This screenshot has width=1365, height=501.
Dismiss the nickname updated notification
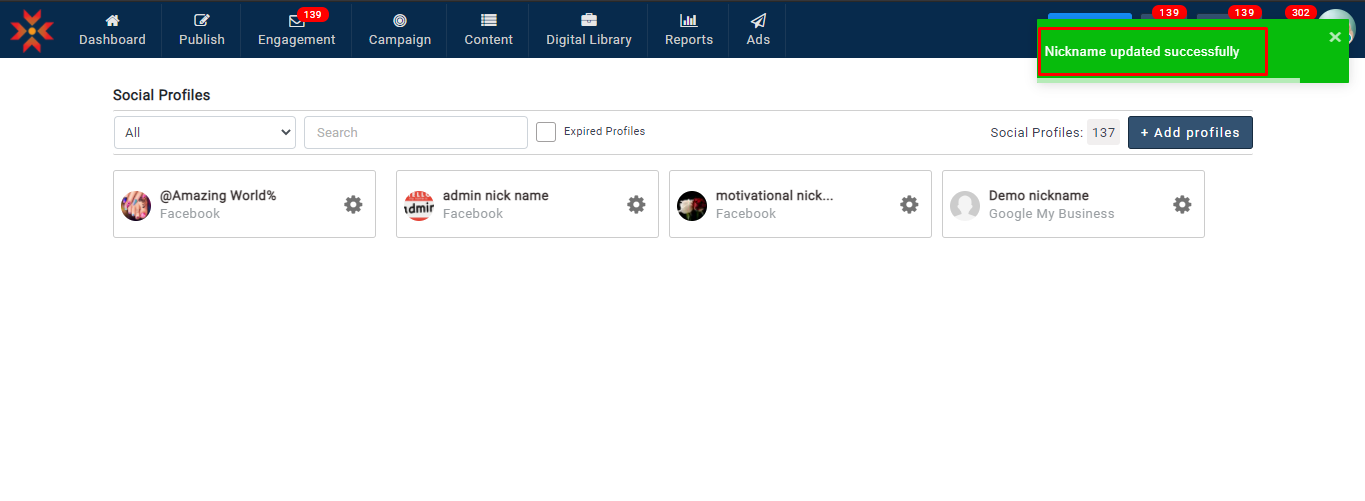(x=1335, y=37)
